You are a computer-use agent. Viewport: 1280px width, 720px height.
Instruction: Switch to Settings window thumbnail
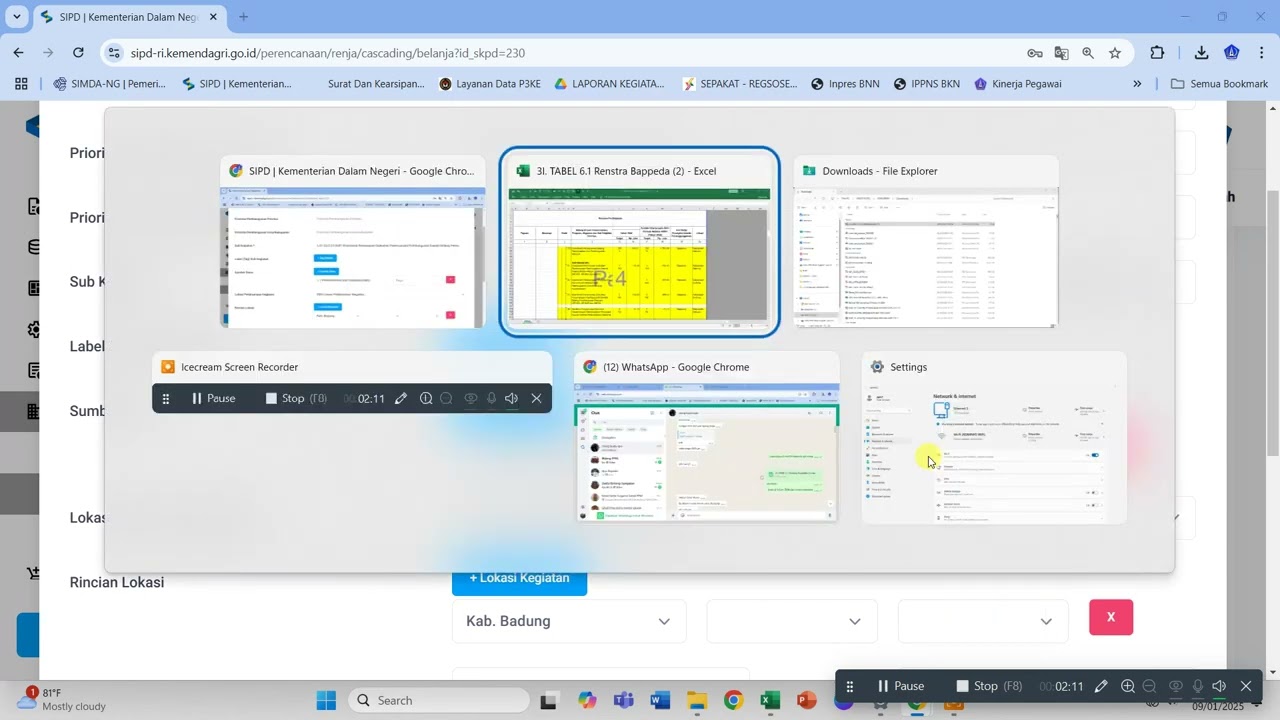click(994, 437)
